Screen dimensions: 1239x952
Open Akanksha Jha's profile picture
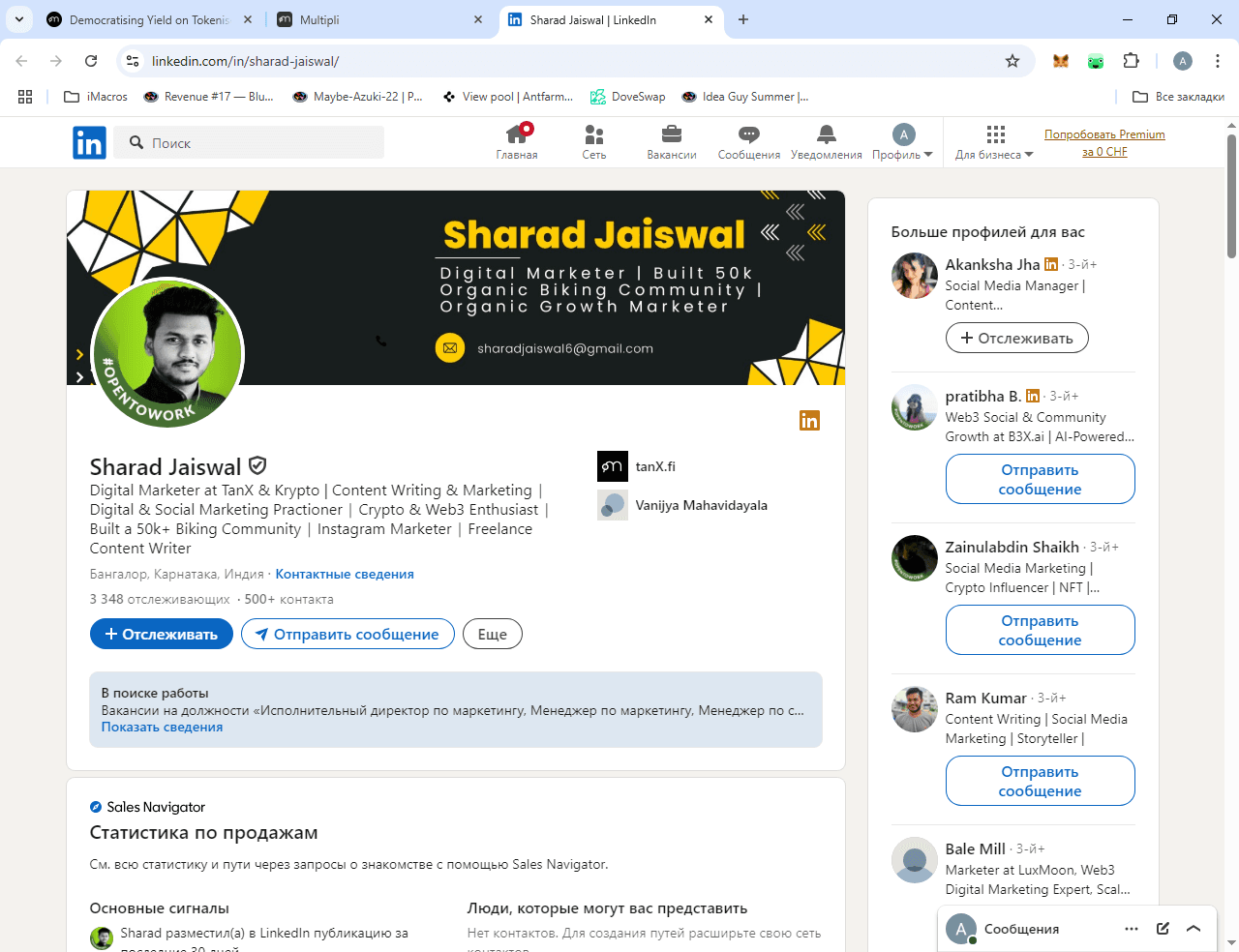coord(915,276)
